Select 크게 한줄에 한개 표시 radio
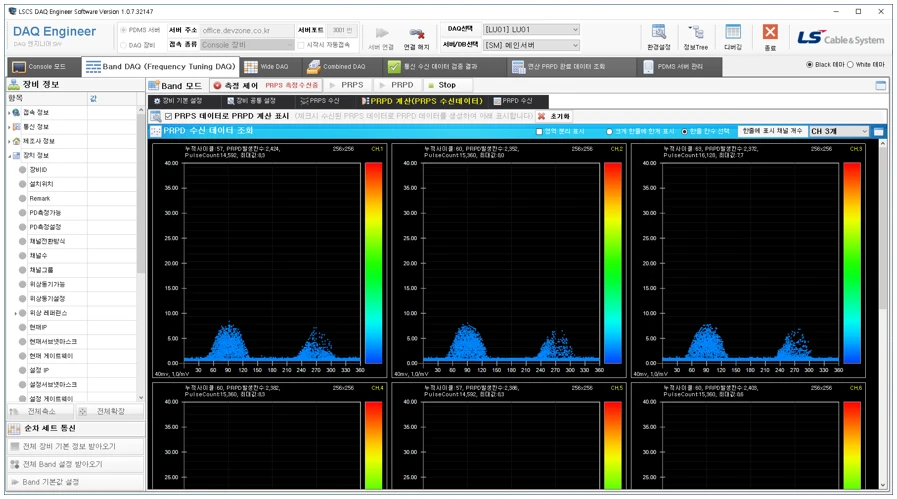The image size is (897, 499). click(x=609, y=132)
